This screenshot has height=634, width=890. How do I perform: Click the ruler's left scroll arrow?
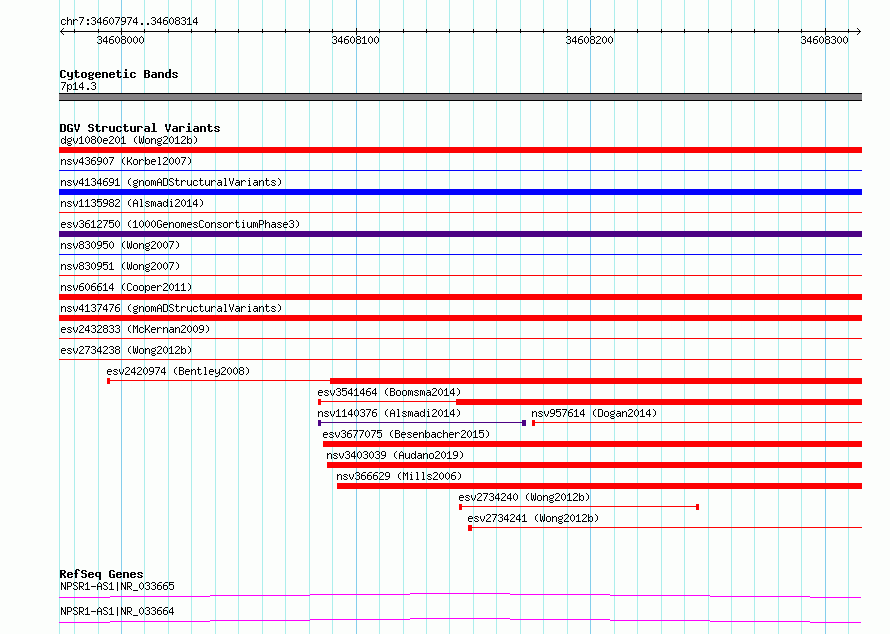[62, 32]
